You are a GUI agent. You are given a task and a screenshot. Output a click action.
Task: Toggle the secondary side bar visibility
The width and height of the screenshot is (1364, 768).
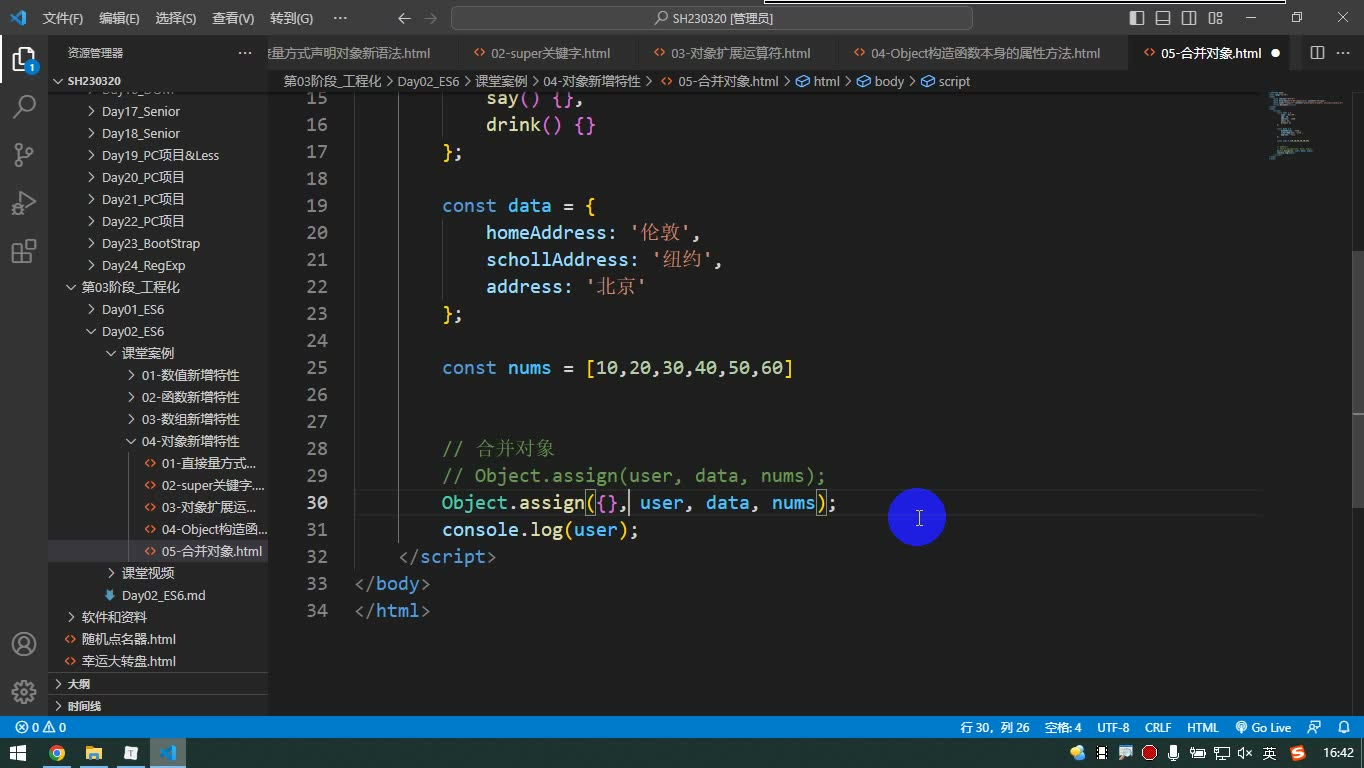click(1189, 18)
